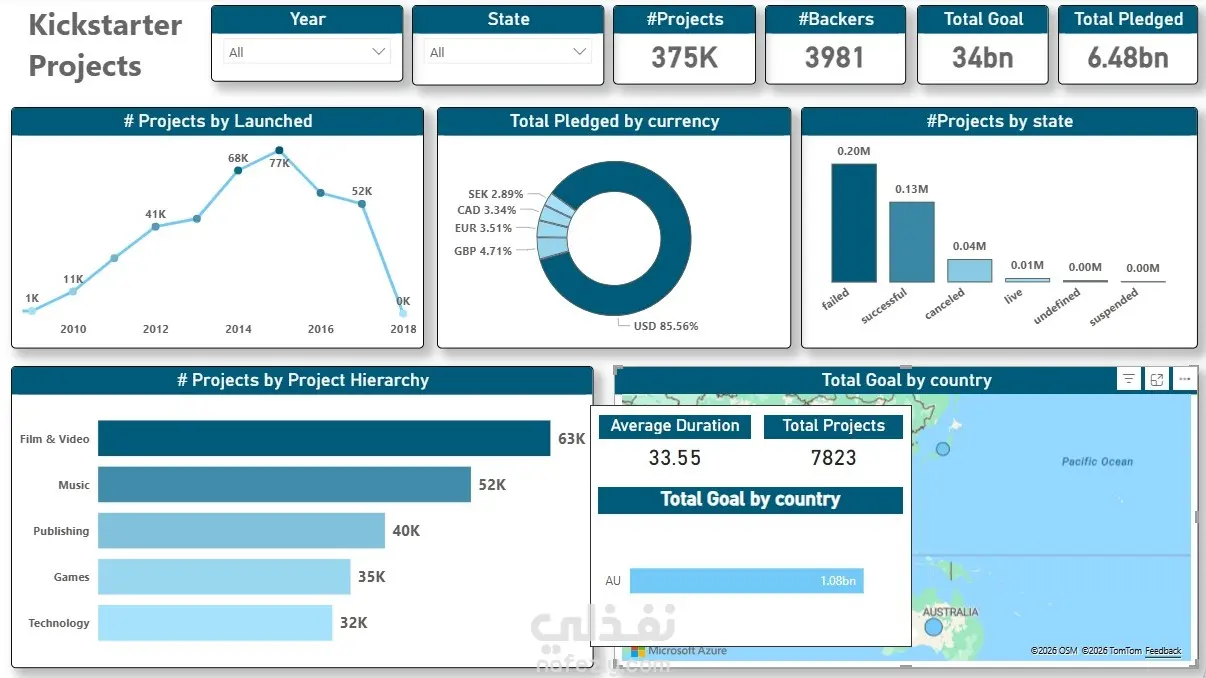
Task: Click the failed bar in Projects by state
Action: tap(853, 223)
